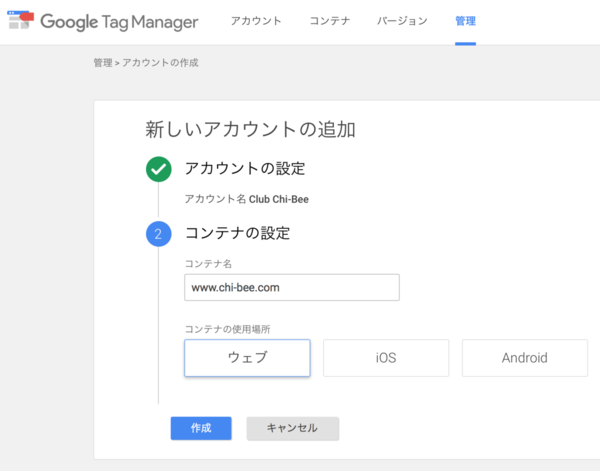Click the コンテナ名 input field
This screenshot has width=600, height=471.
[292, 287]
